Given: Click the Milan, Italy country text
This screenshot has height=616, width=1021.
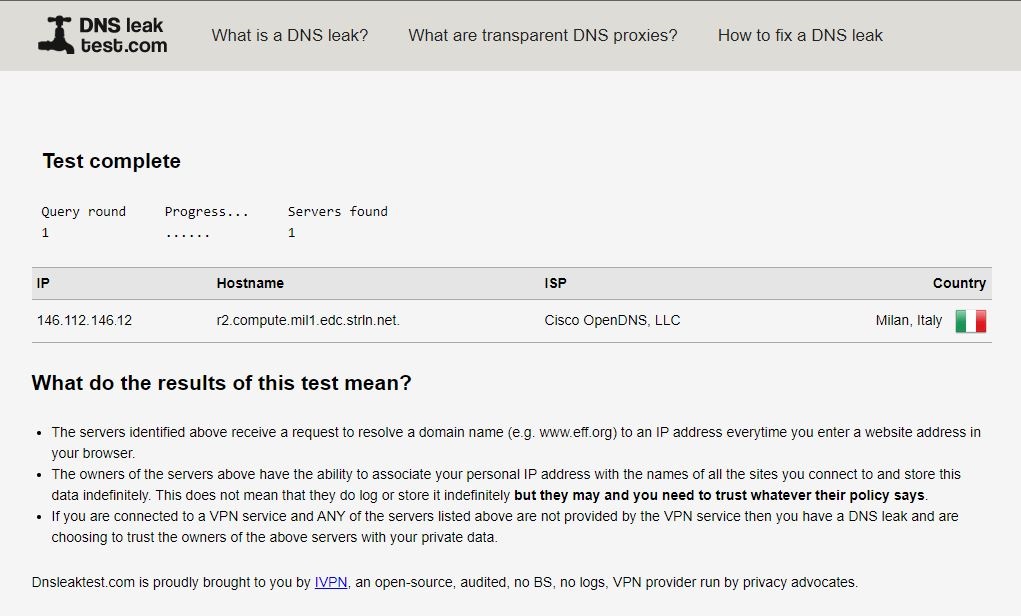Looking at the screenshot, I should coord(908,321).
